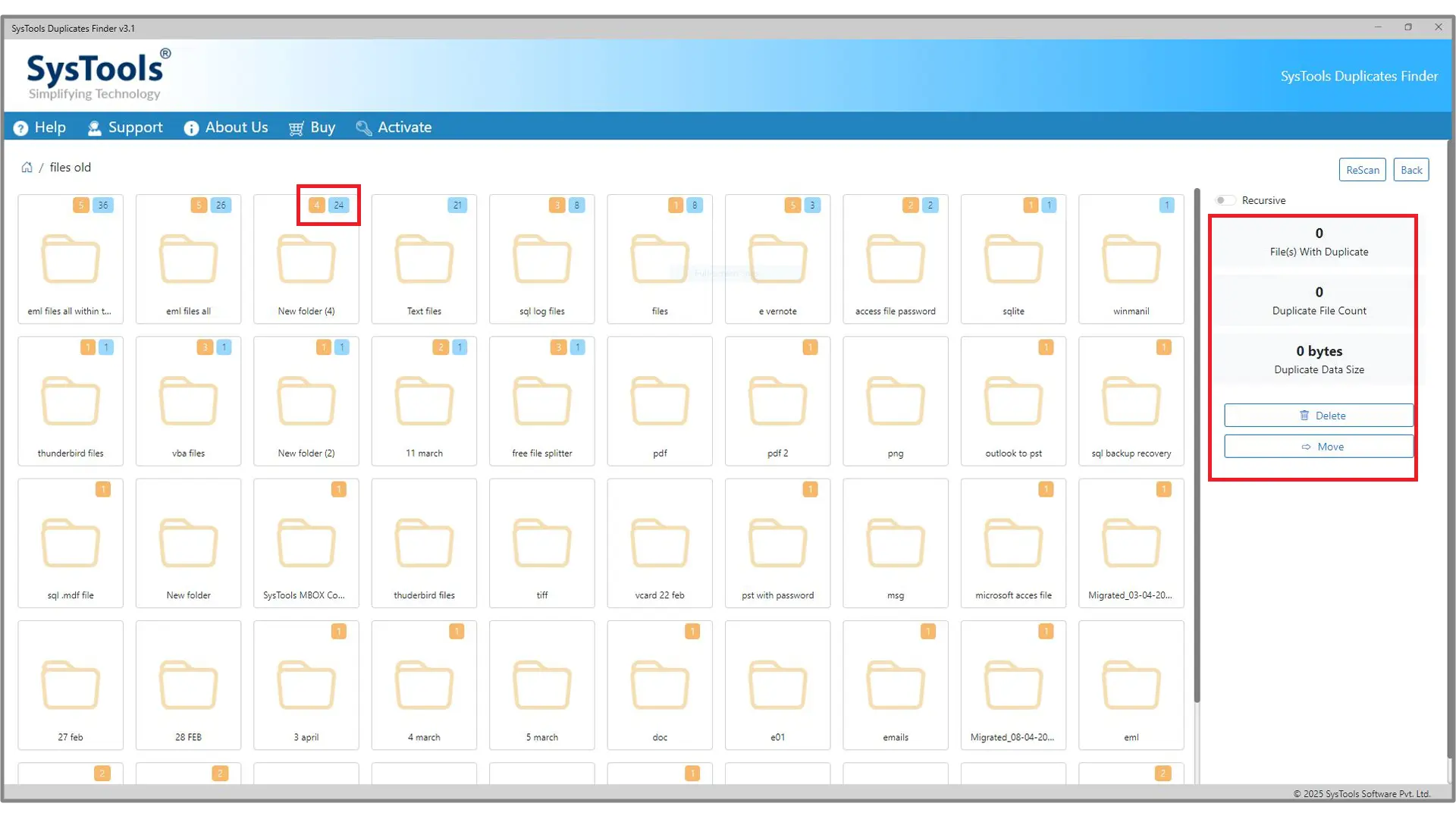Viewport: 1456px width, 819px height.
Task: Click the SysTools logo
Action: coord(99,74)
